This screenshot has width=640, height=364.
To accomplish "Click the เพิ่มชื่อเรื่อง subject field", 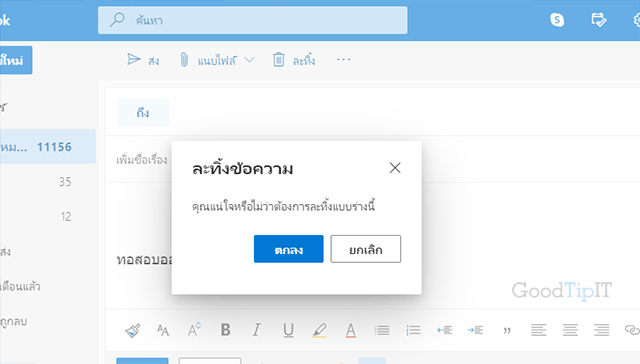I will [142, 159].
